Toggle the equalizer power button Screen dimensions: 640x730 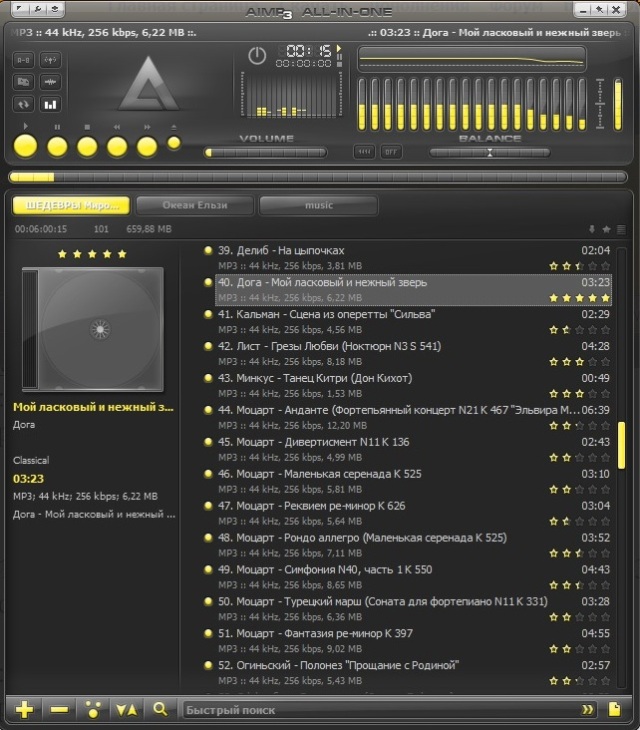tap(257, 56)
